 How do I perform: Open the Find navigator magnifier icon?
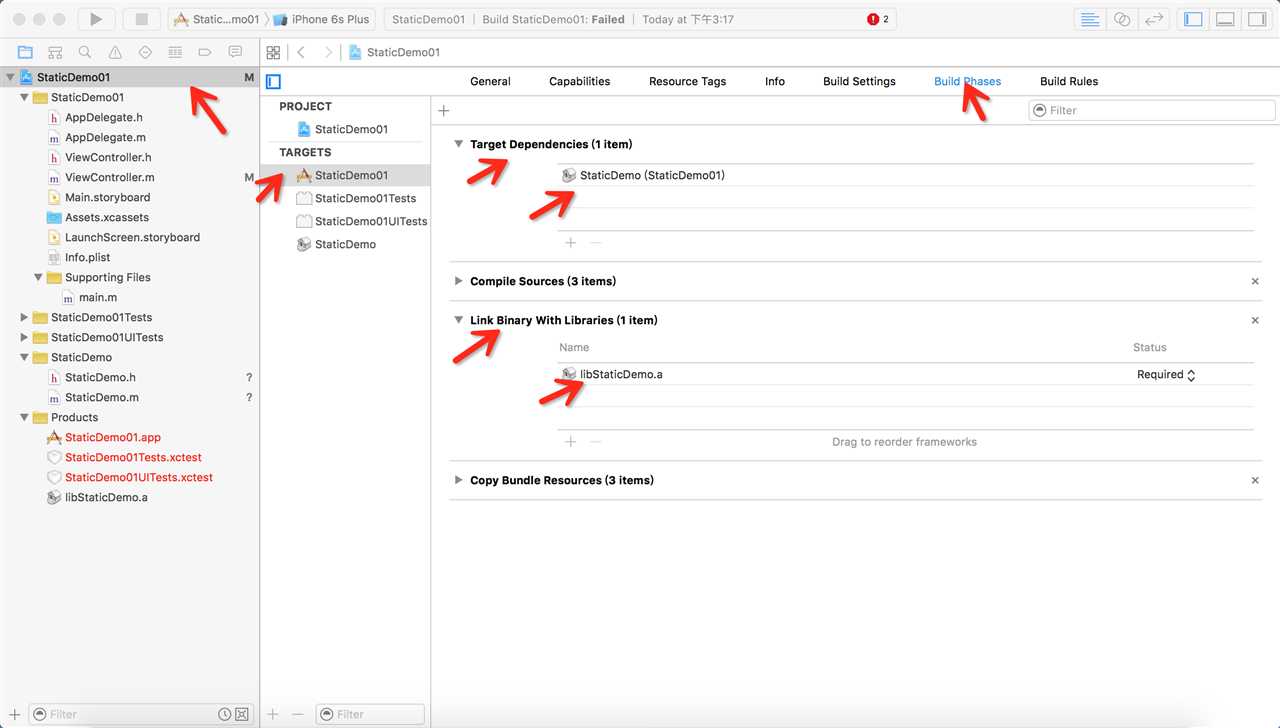tap(85, 52)
